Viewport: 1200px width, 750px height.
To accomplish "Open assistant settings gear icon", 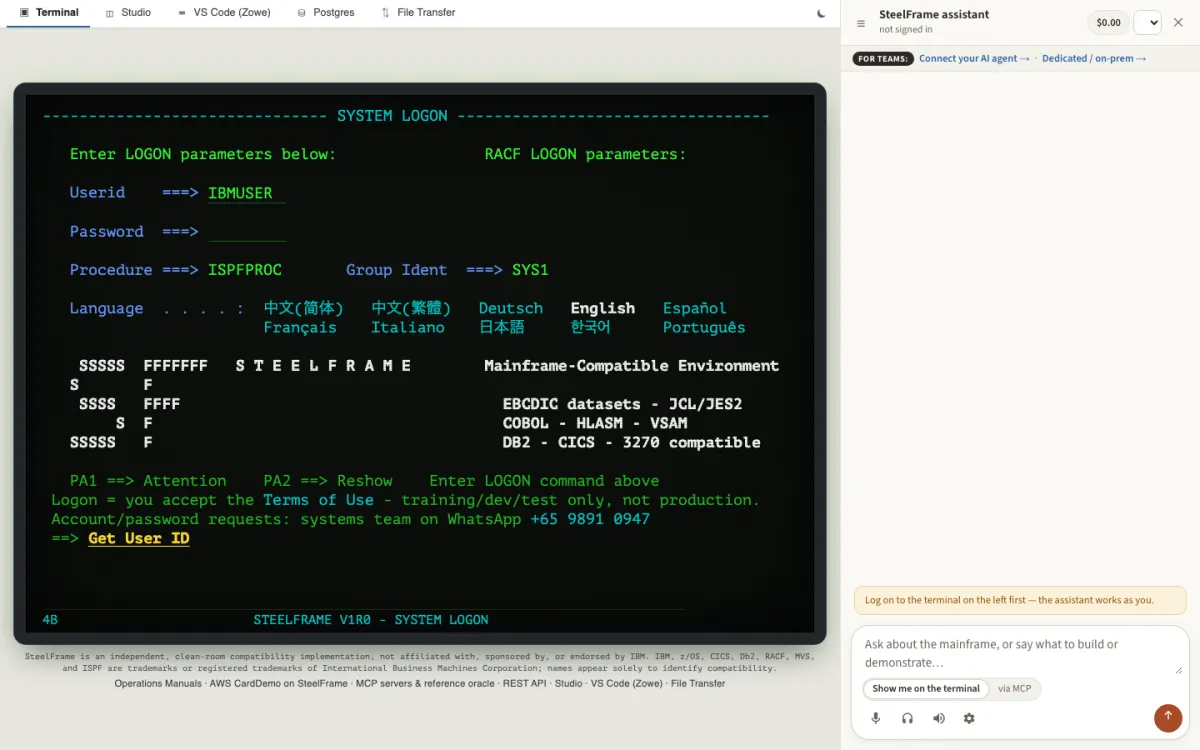I will [x=969, y=718].
